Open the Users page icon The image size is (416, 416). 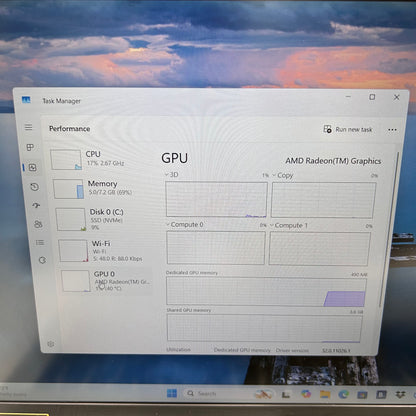(x=38, y=224)
